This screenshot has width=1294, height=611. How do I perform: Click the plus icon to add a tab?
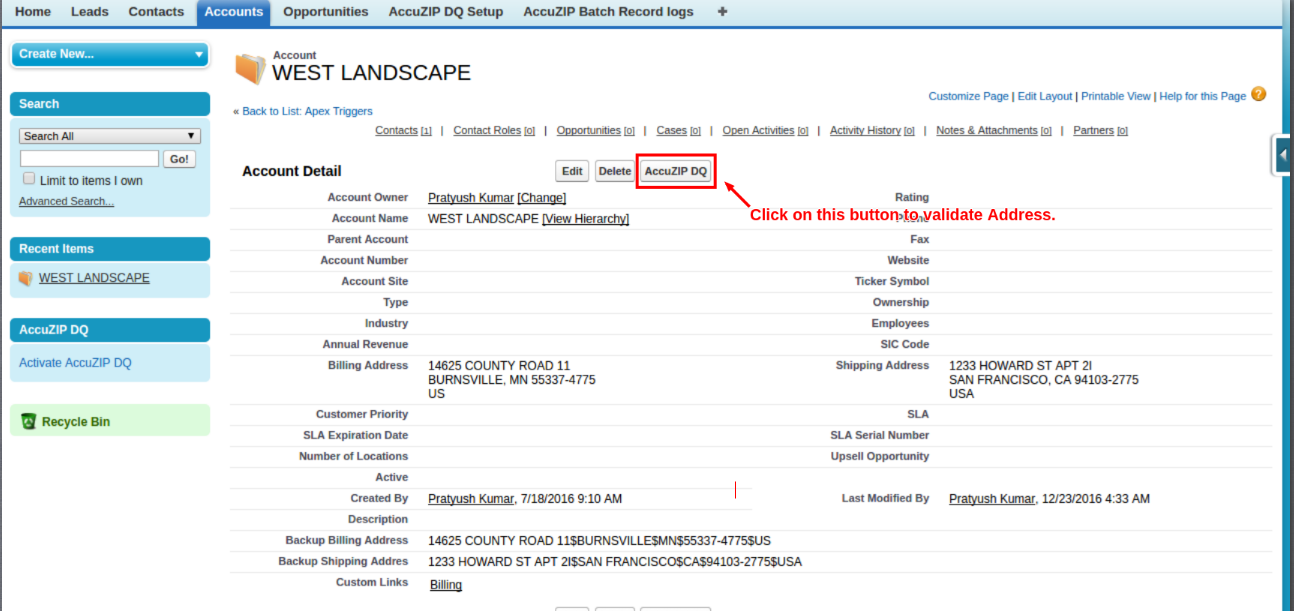pyautogui.click(x=722, y=12)
